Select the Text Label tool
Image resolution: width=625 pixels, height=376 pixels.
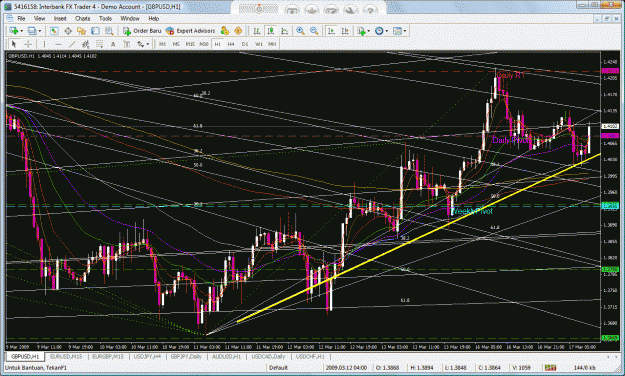click(127, 44)
